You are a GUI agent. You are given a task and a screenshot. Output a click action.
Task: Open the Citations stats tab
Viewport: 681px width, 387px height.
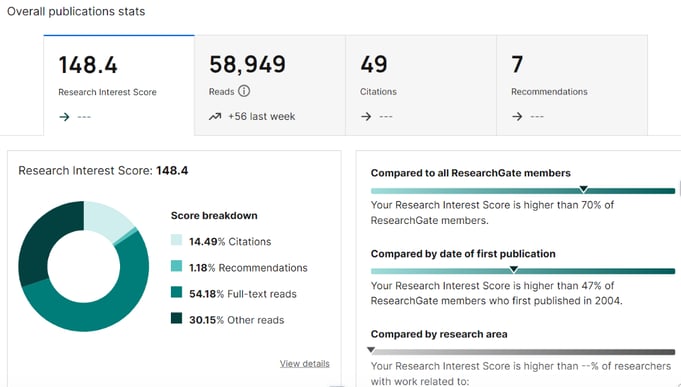421,86
